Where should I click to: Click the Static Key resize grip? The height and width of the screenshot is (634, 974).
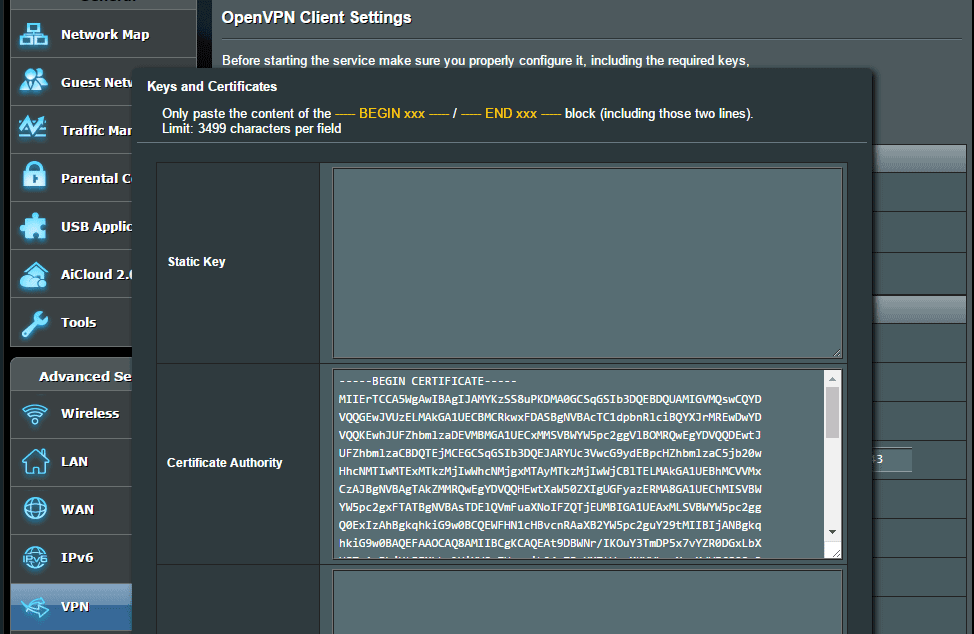(836, 352)
